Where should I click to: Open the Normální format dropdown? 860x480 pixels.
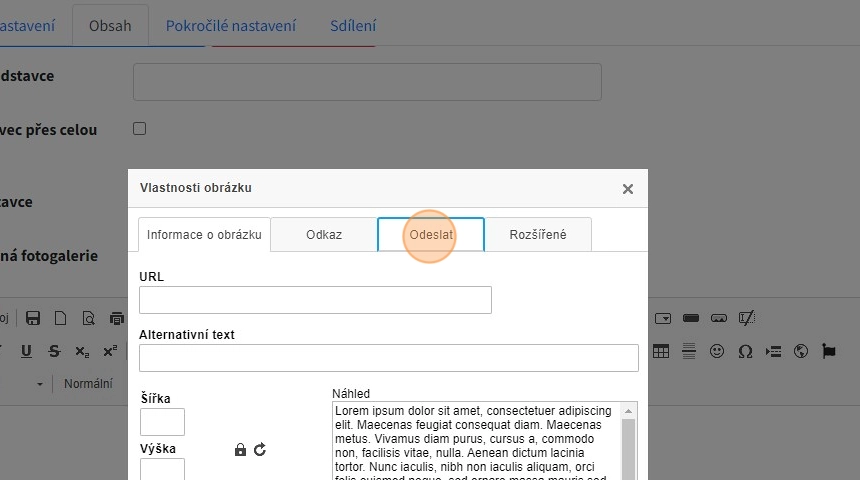(x=88, y=384)
